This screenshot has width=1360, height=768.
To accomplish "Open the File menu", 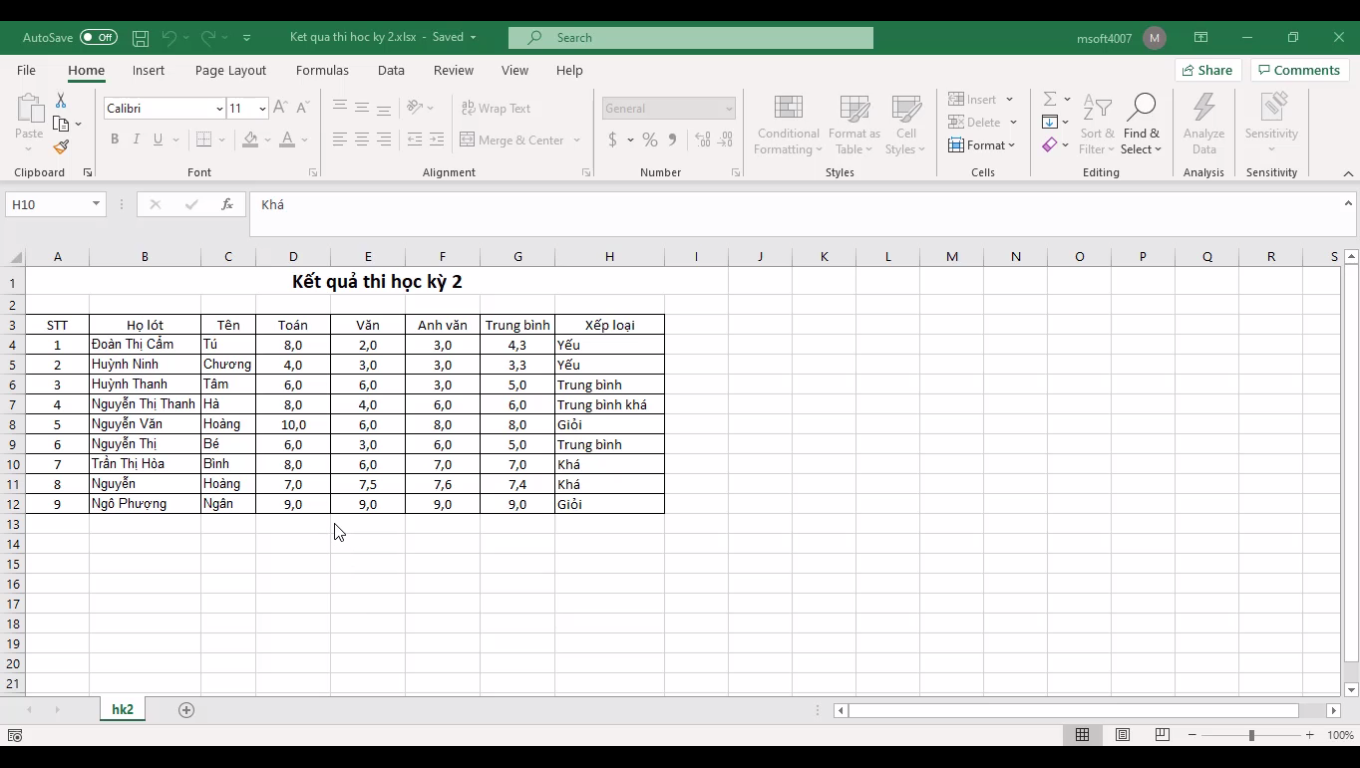I will [26, 70].
